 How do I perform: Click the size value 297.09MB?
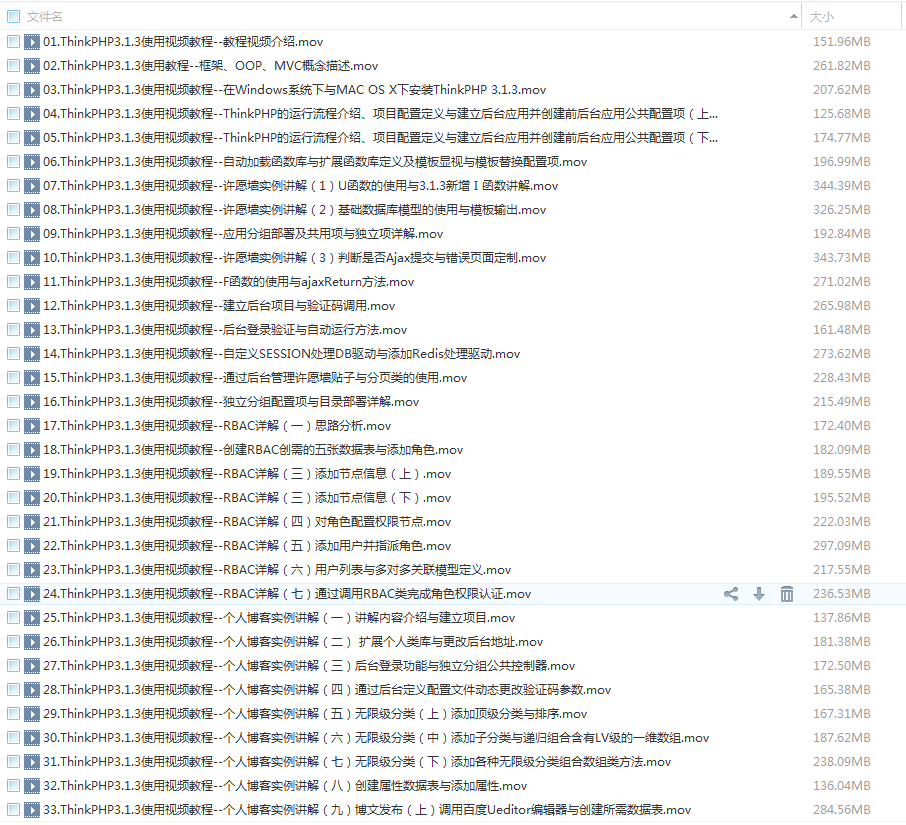pos(841,546)
